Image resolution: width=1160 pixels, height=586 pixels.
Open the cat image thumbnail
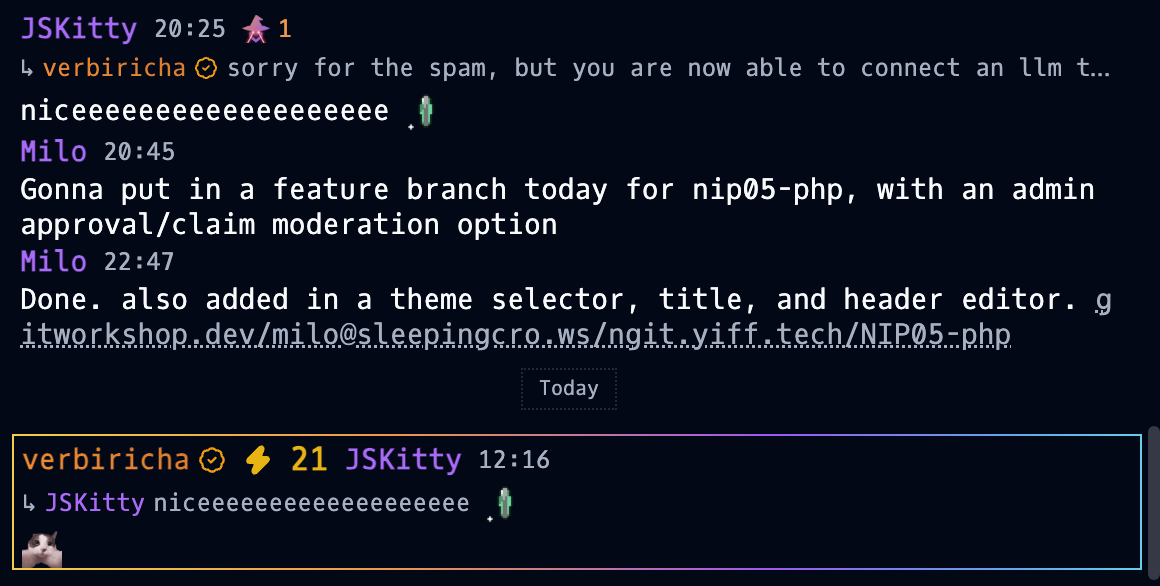pyautogui.click(x=41, y=549)
